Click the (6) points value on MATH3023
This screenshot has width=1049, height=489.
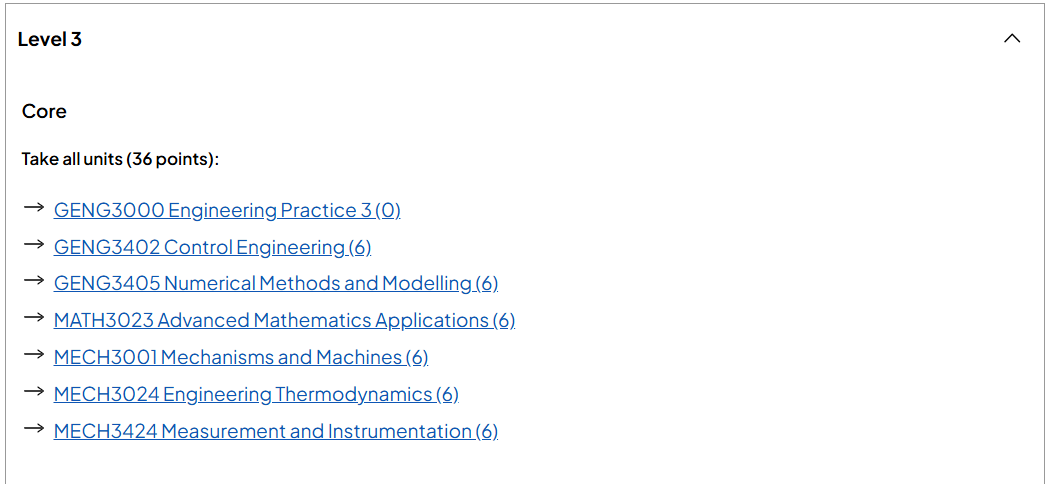[x=504, y=320]
